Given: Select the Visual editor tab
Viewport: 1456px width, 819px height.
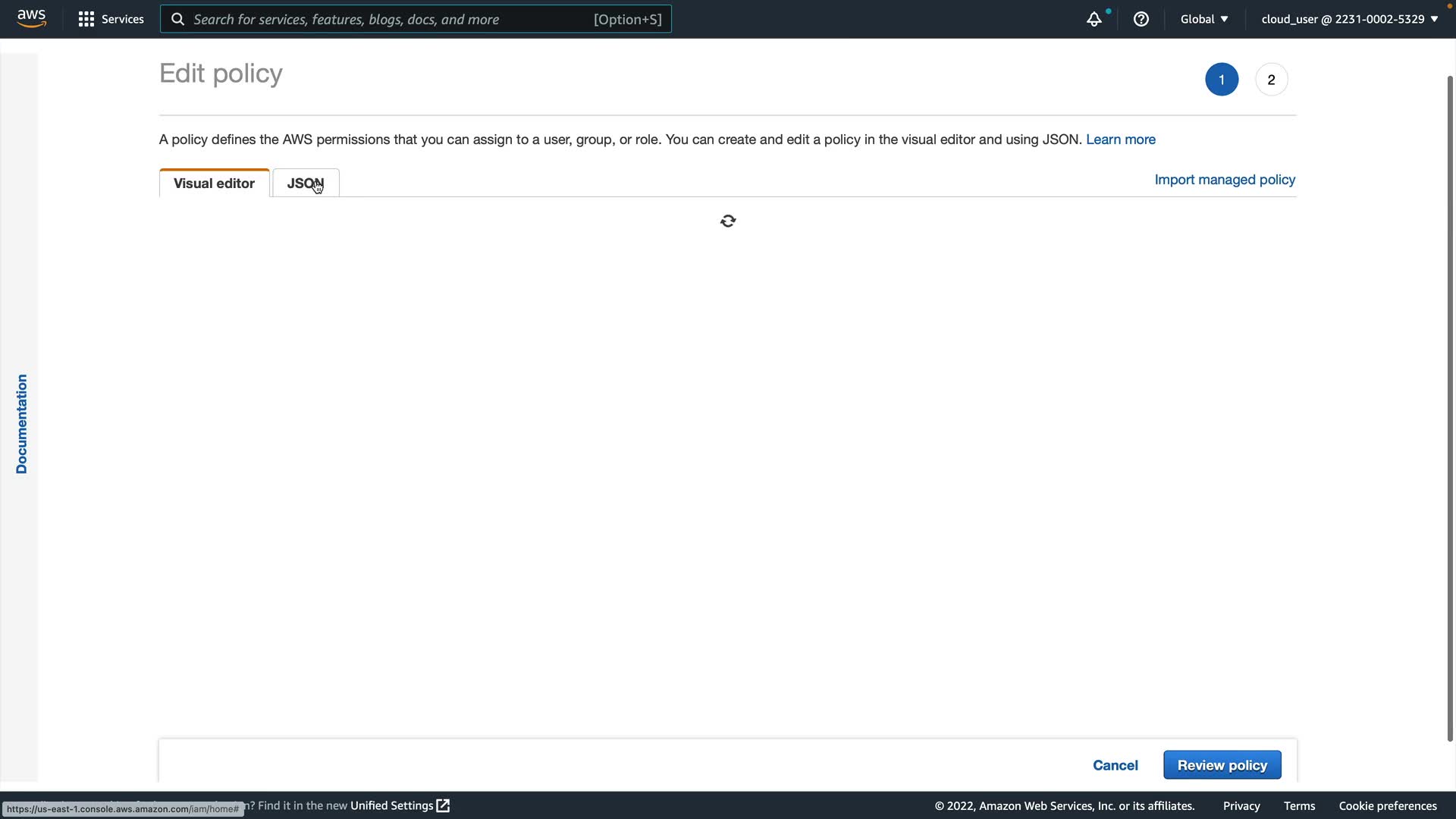Looking at the screenshot, I should [x=214, y=184].
